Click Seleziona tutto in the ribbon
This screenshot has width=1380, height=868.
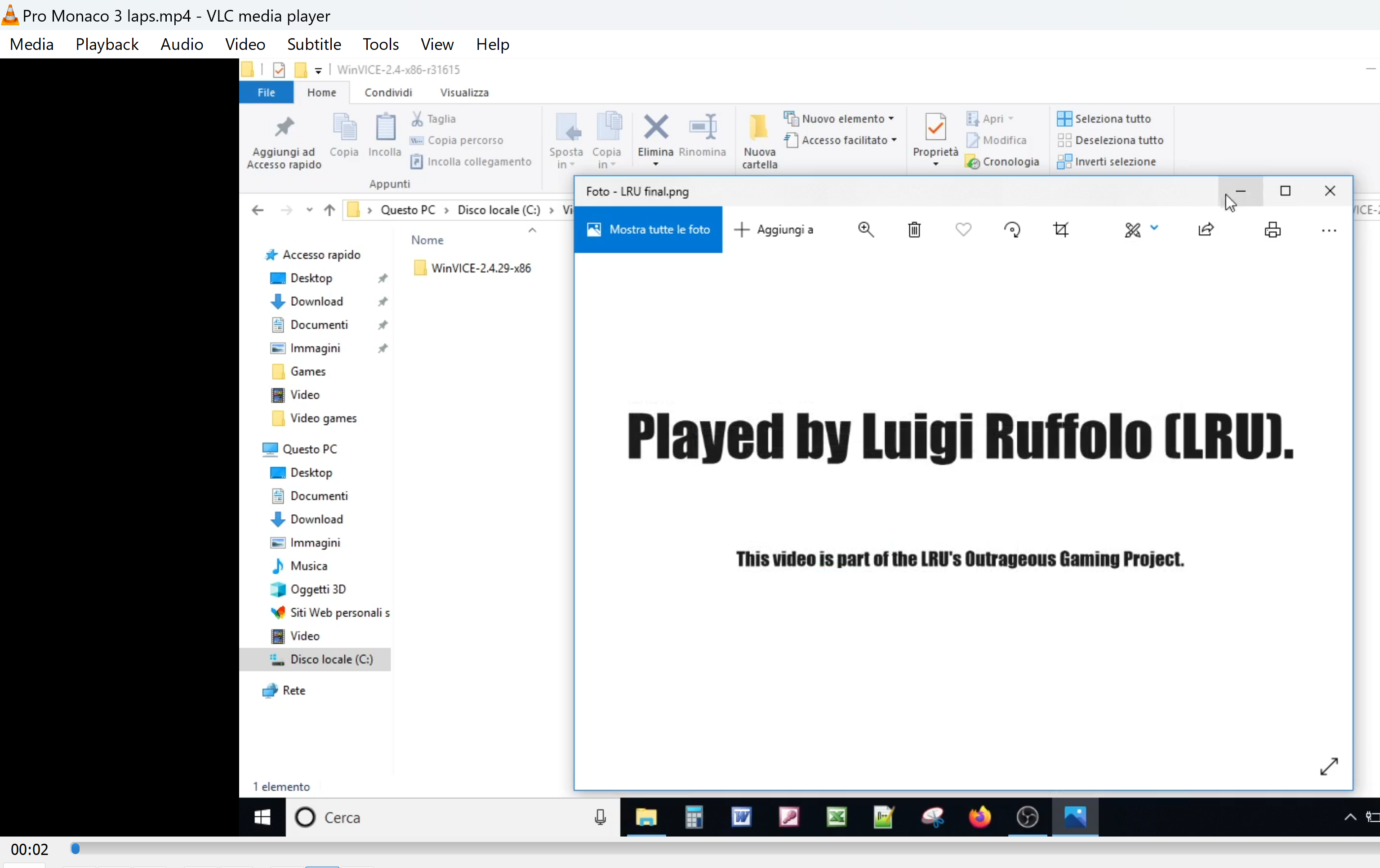pyautogui.click(x=1104, y=119)
